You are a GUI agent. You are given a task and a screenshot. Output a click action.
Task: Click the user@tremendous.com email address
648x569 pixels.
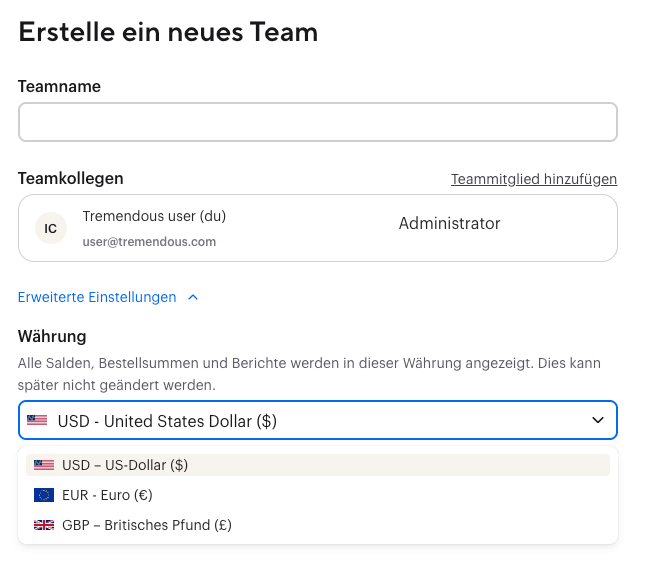149,241
